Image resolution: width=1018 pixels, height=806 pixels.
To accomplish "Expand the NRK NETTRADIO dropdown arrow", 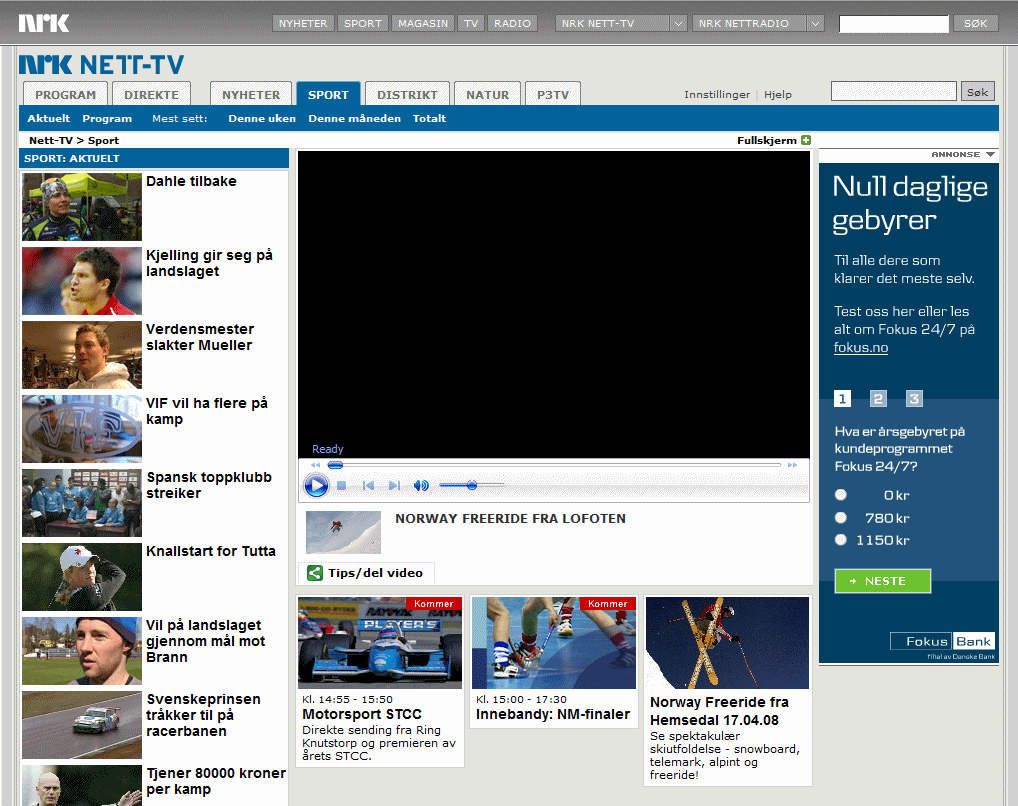I will coord(815,24).
